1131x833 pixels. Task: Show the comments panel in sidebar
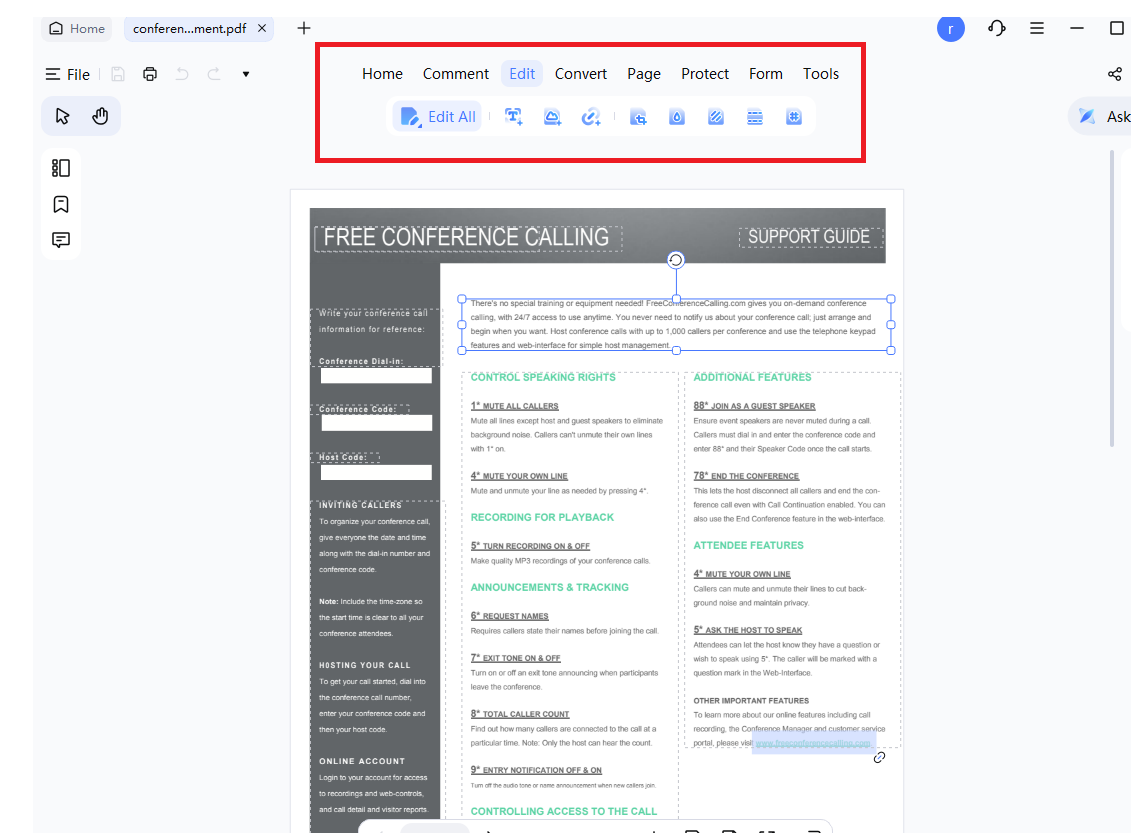[x=61, y=239]
